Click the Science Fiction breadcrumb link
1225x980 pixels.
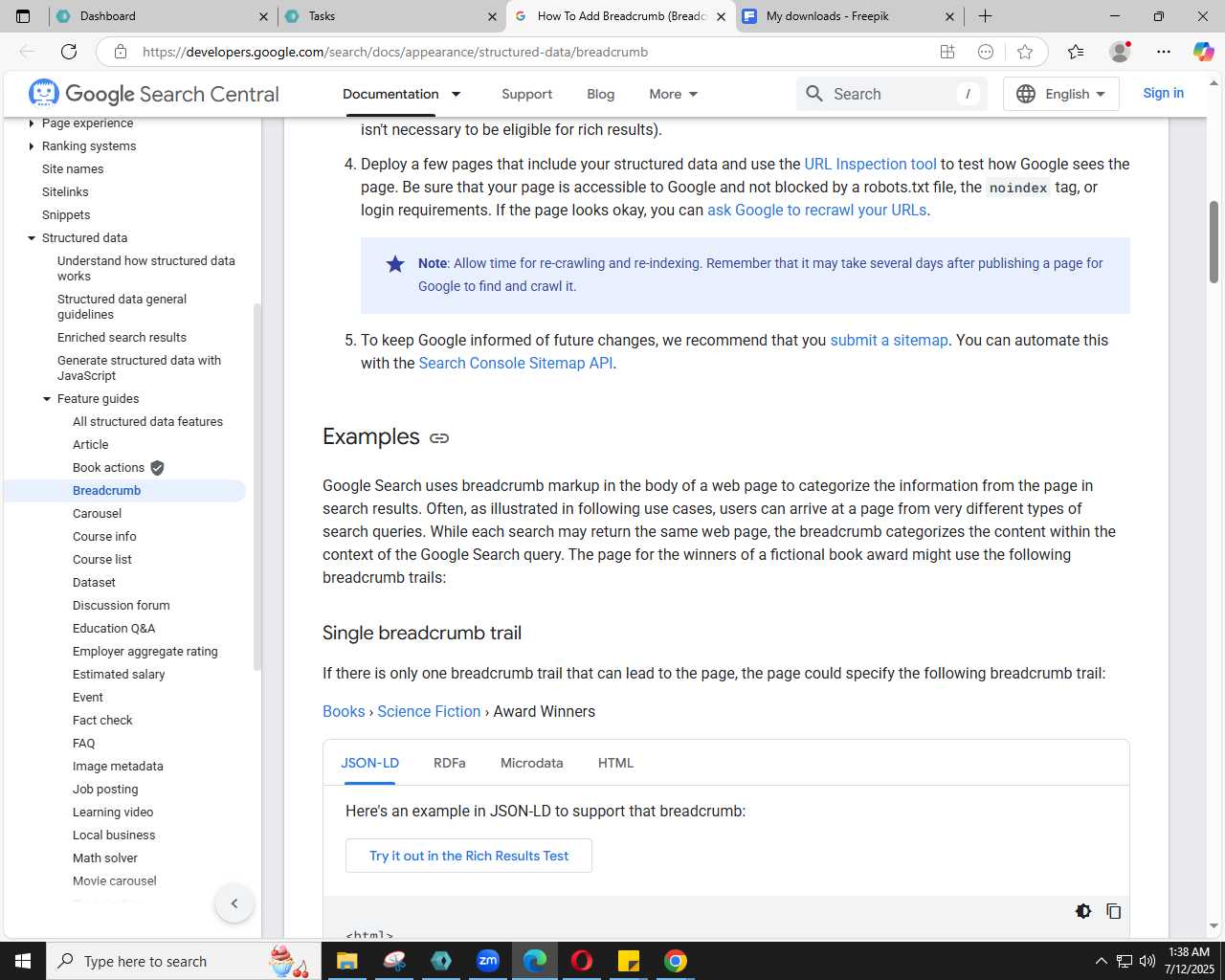pyautogui.click(x=429, y=712)
